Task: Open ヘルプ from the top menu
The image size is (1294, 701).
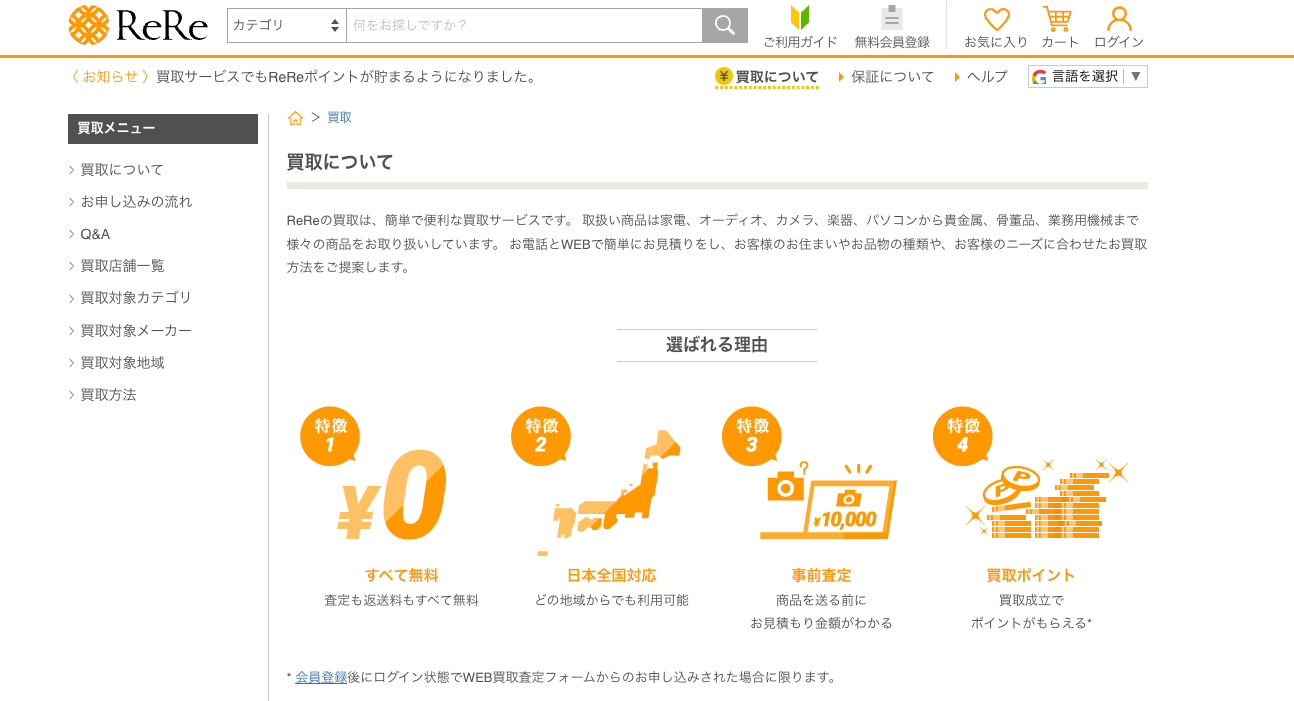Action: pyautogui.click(x=986, y=76)
